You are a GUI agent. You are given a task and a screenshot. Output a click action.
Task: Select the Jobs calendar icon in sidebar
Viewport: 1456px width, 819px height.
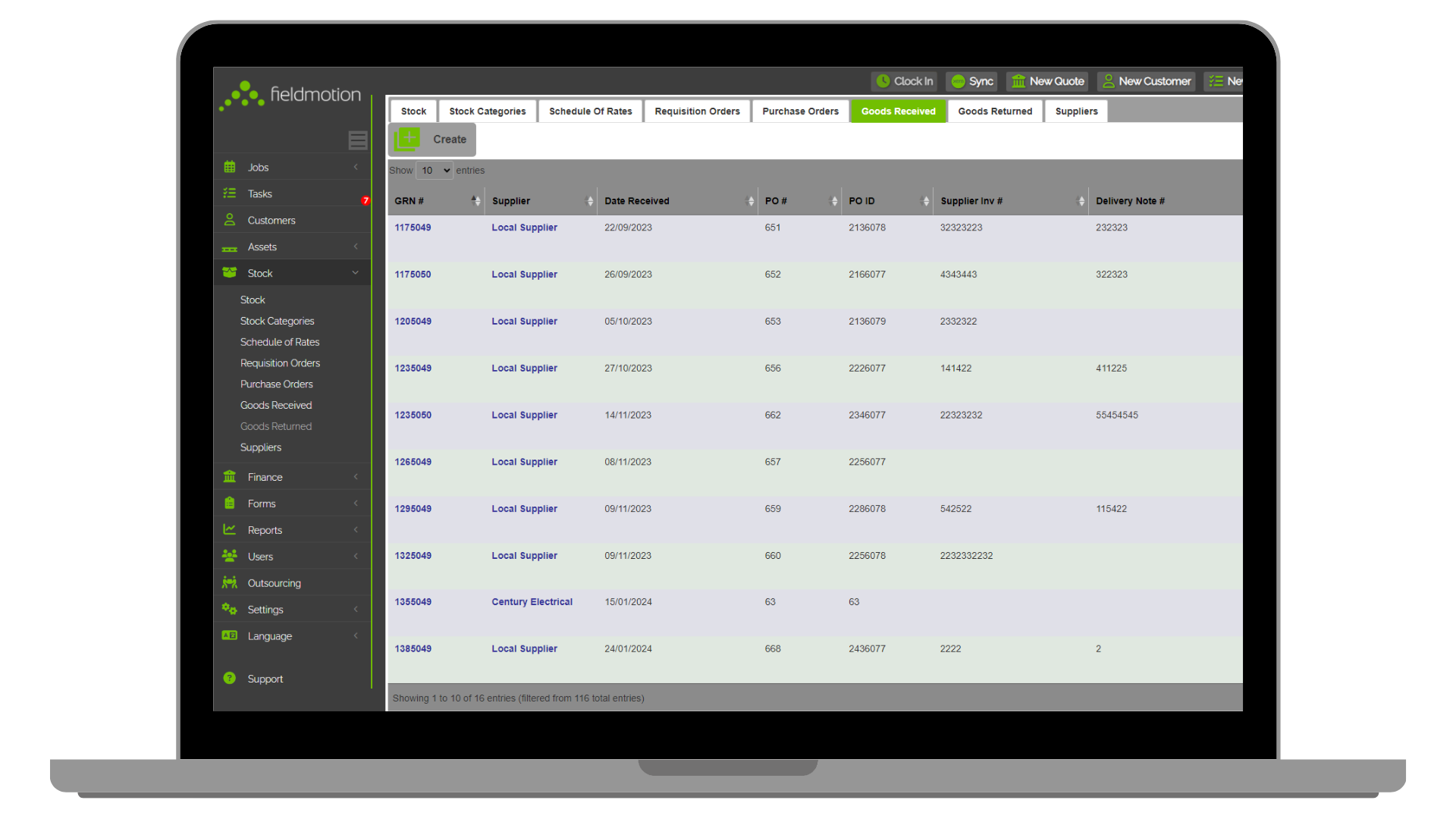point(230,167)
